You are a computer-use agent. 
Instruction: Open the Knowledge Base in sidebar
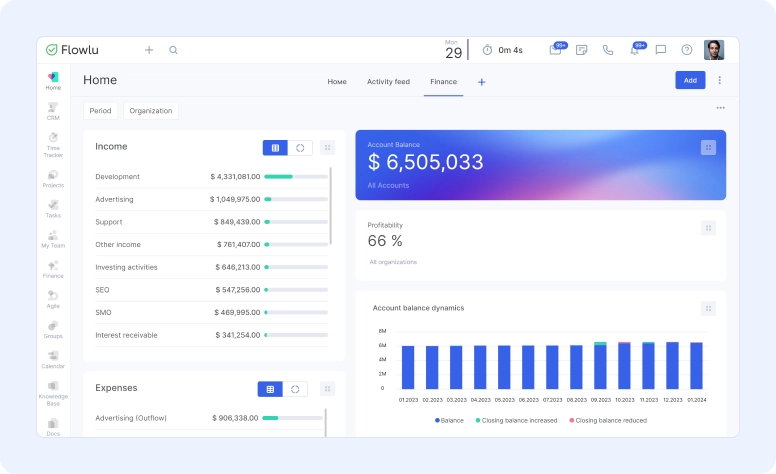point(53,393)
